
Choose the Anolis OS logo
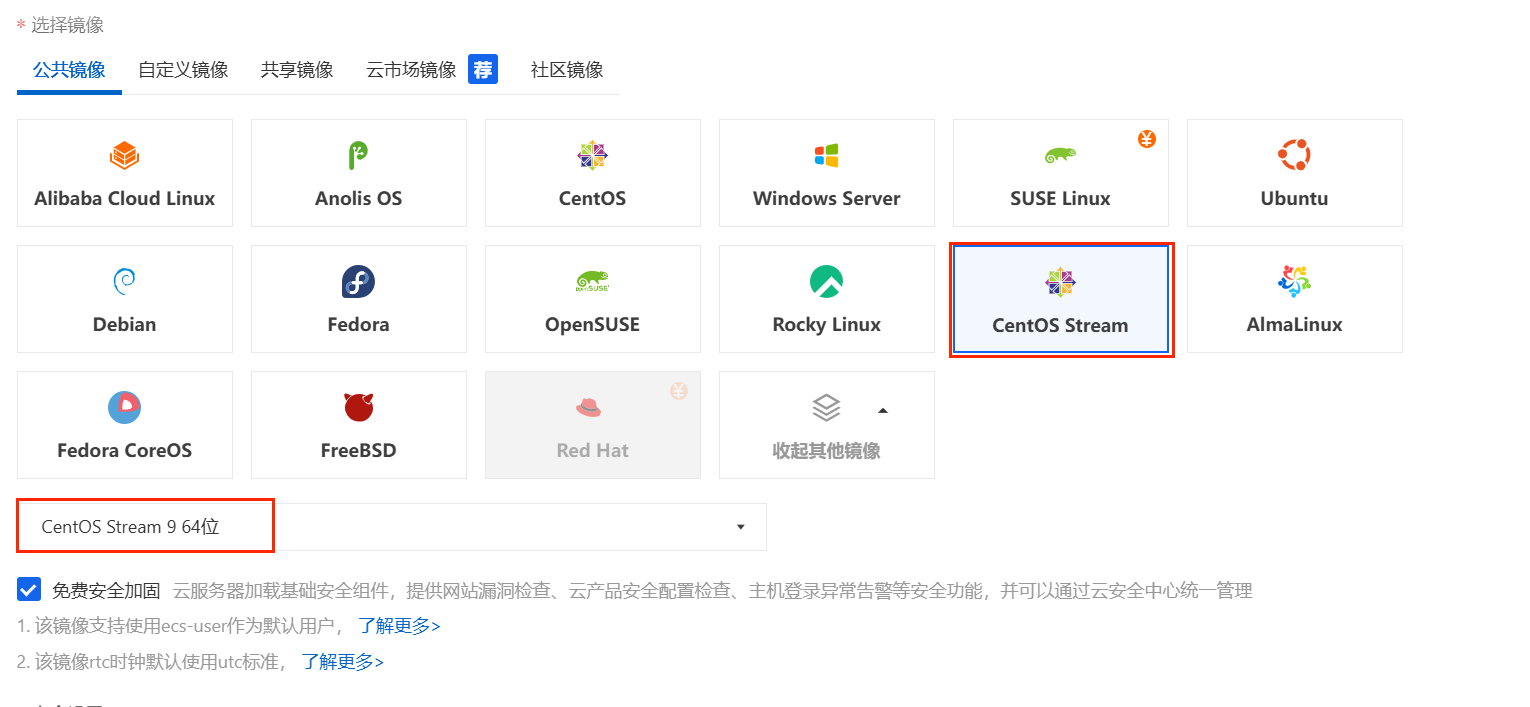click(358, 155)
